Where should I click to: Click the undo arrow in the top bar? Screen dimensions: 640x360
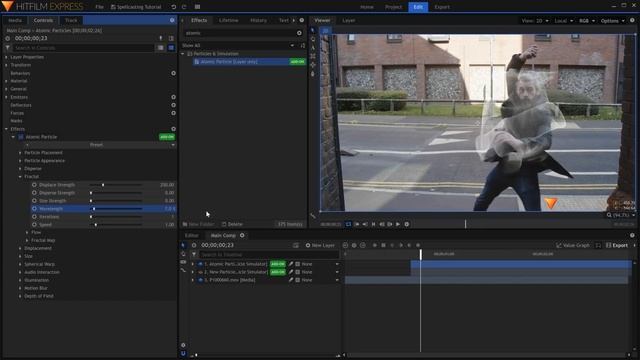coord(173,7)
